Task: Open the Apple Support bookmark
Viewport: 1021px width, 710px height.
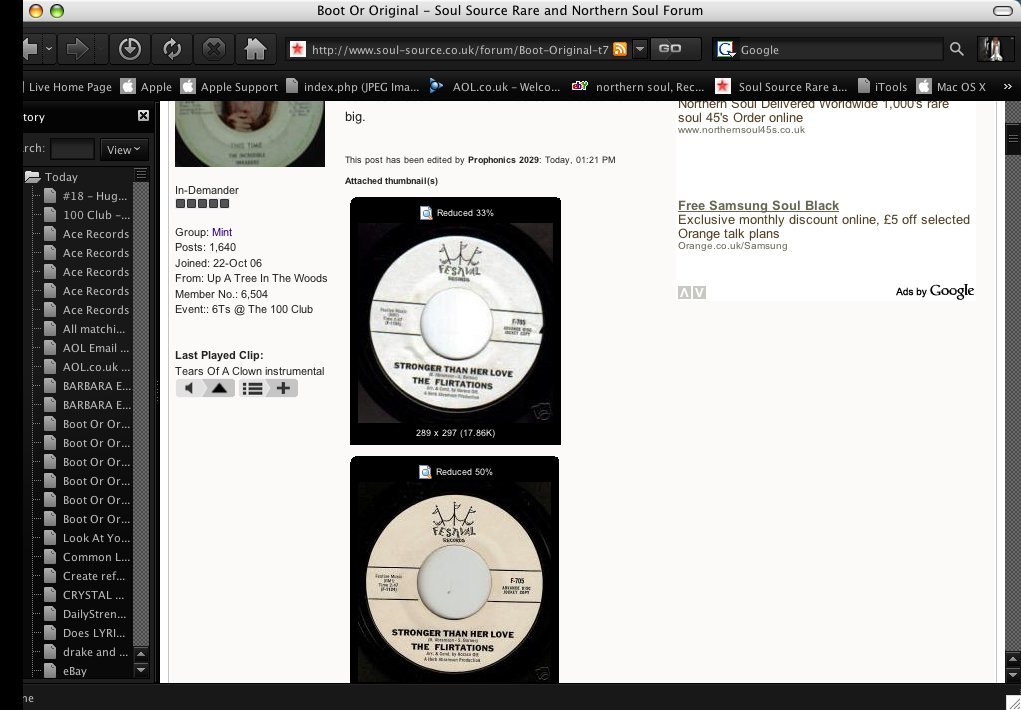Action: point(229,87)
